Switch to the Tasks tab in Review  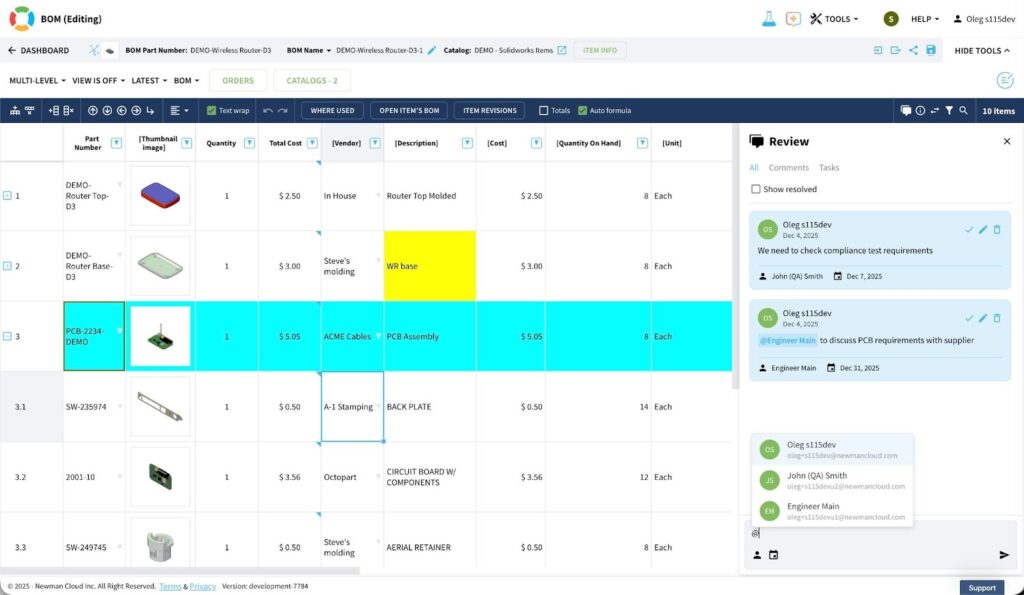point(828,168)
